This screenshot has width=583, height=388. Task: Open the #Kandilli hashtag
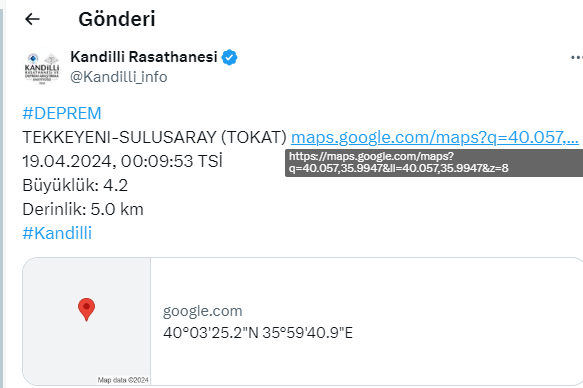pos(57,233)
